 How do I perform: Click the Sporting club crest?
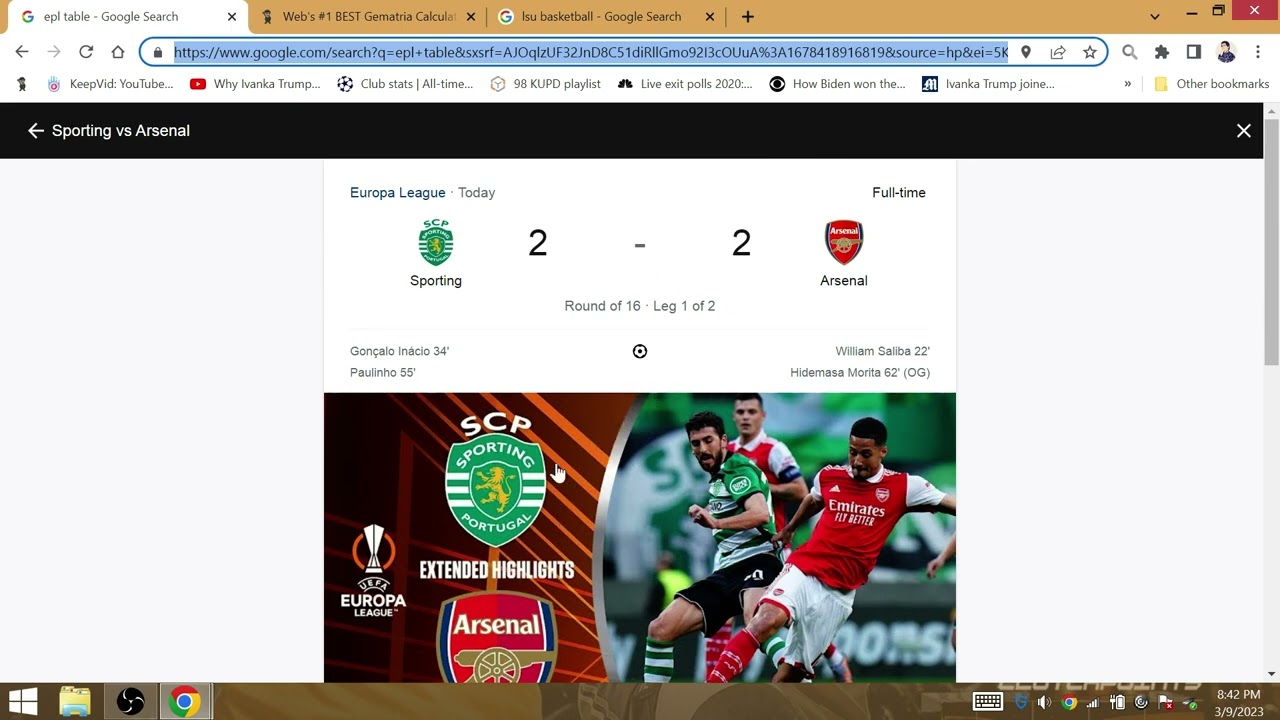[436, 242]
